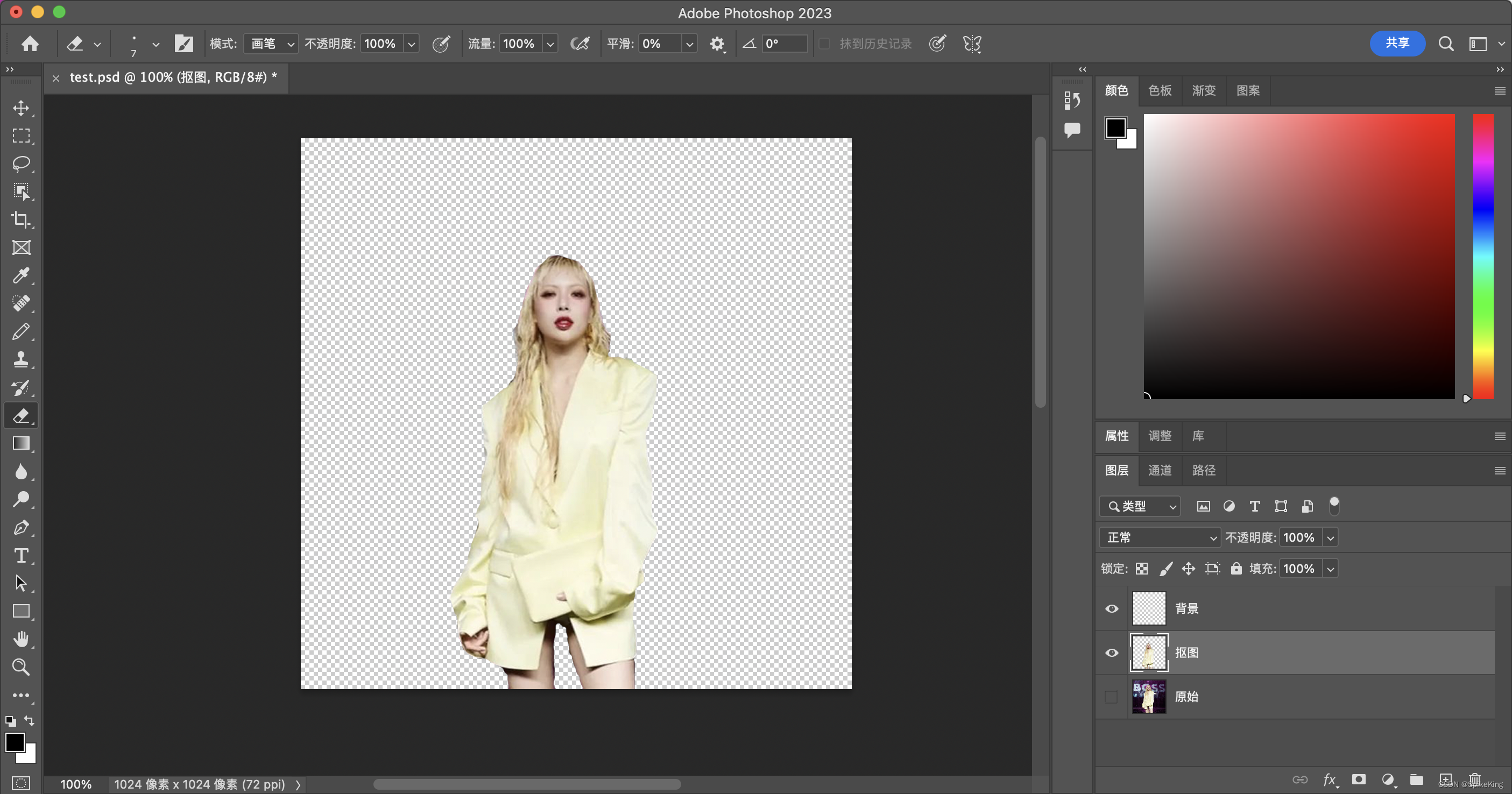Switch to the 通道 tab
1512x794 pixels.
point(1159,470)
